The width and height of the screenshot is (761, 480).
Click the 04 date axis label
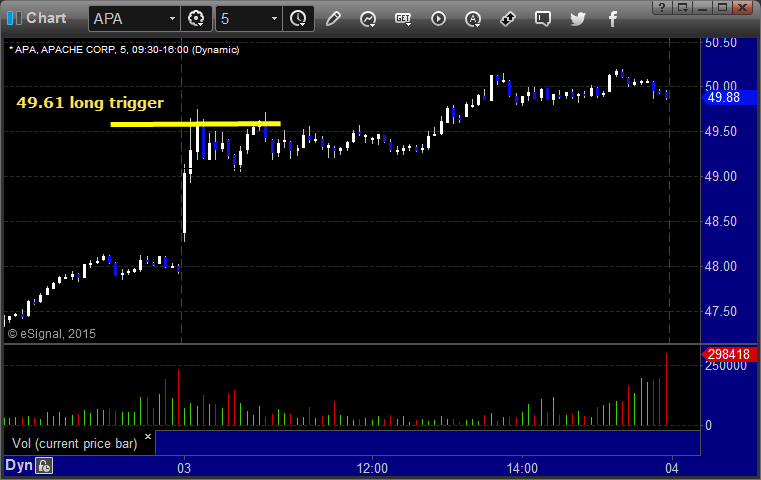(x=672, y=468)
